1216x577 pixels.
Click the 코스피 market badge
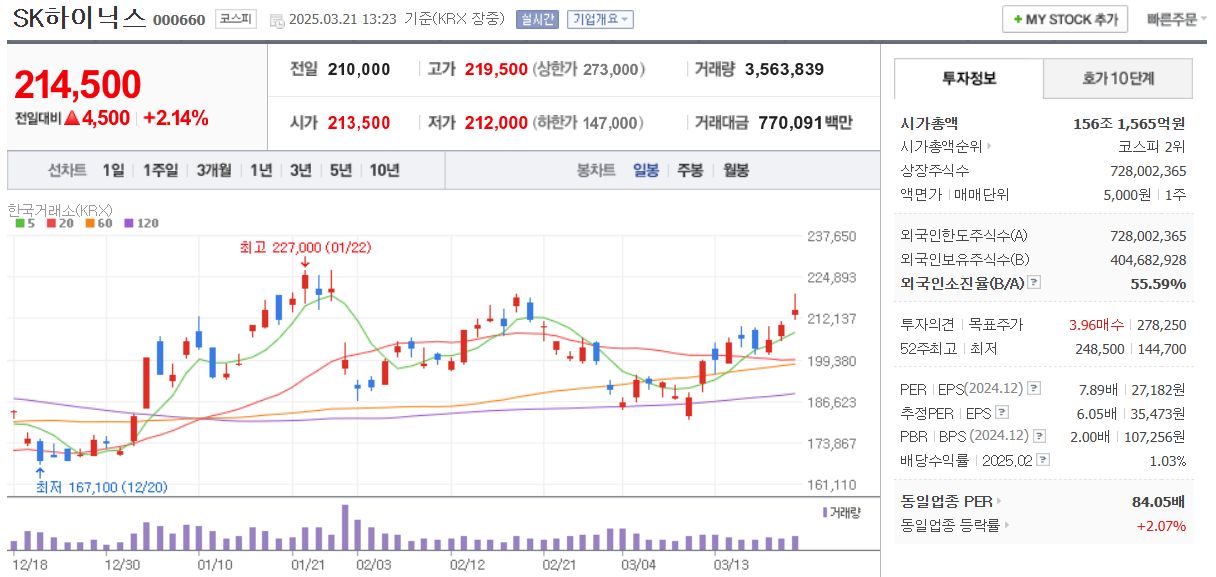coord(236,19)
